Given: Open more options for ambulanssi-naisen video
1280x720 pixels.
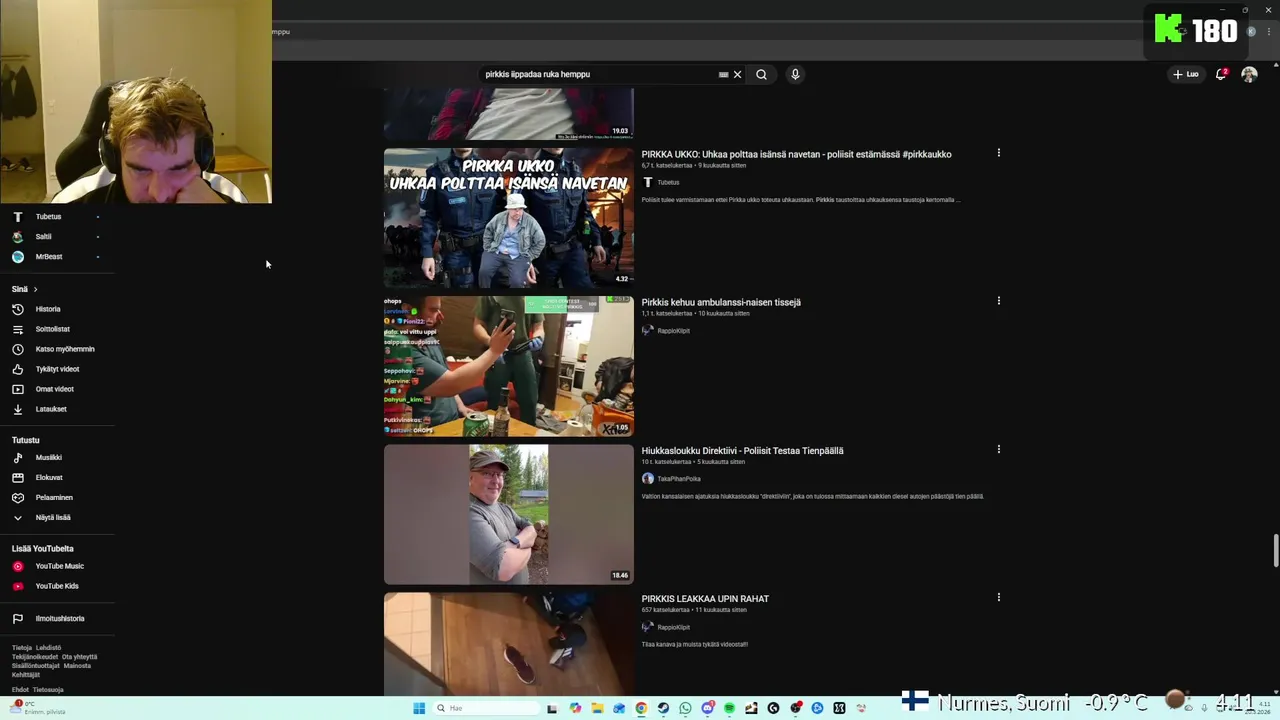Looking at the screenshot, I should click(x=998, y=301).
